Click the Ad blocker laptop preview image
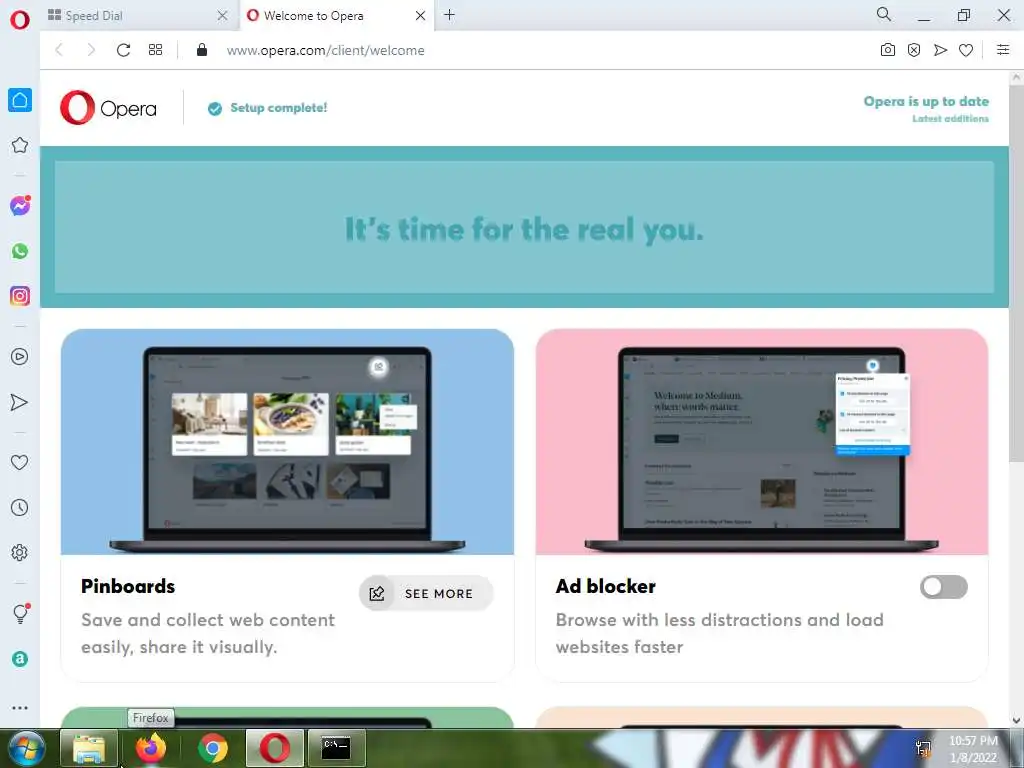 pyautogui.click(x=761, y=442)
